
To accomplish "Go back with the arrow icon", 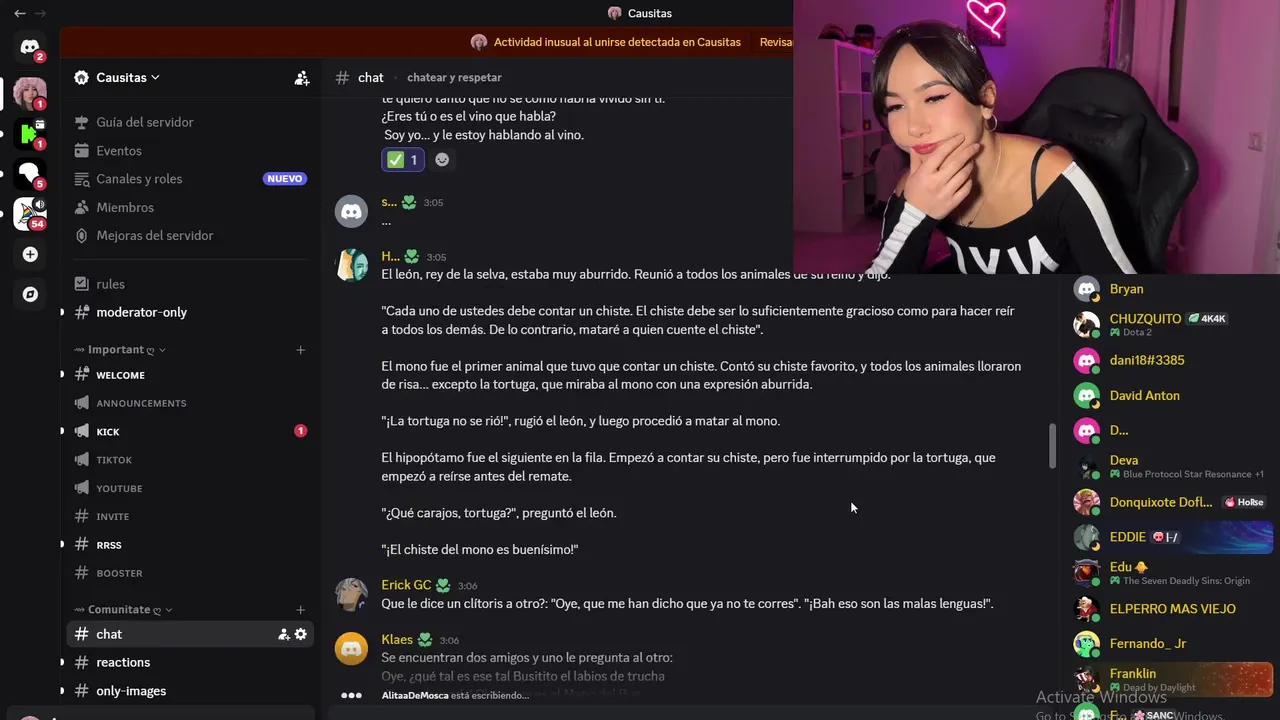I will (20, 13).
